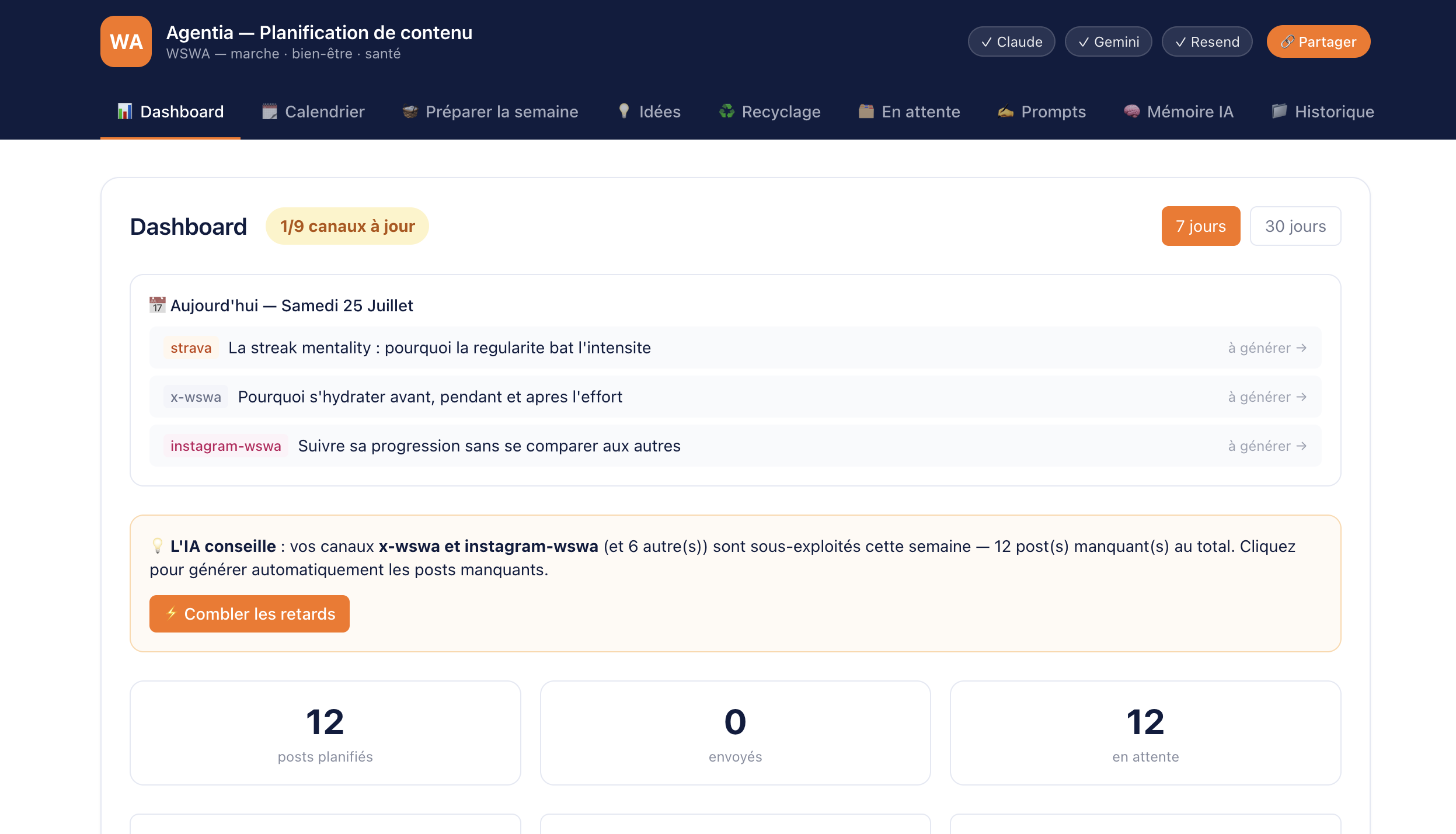Viewport: 1456px width, 834px height.
Task: Click à générer on x-wswa row
Action: [1267, 397]
